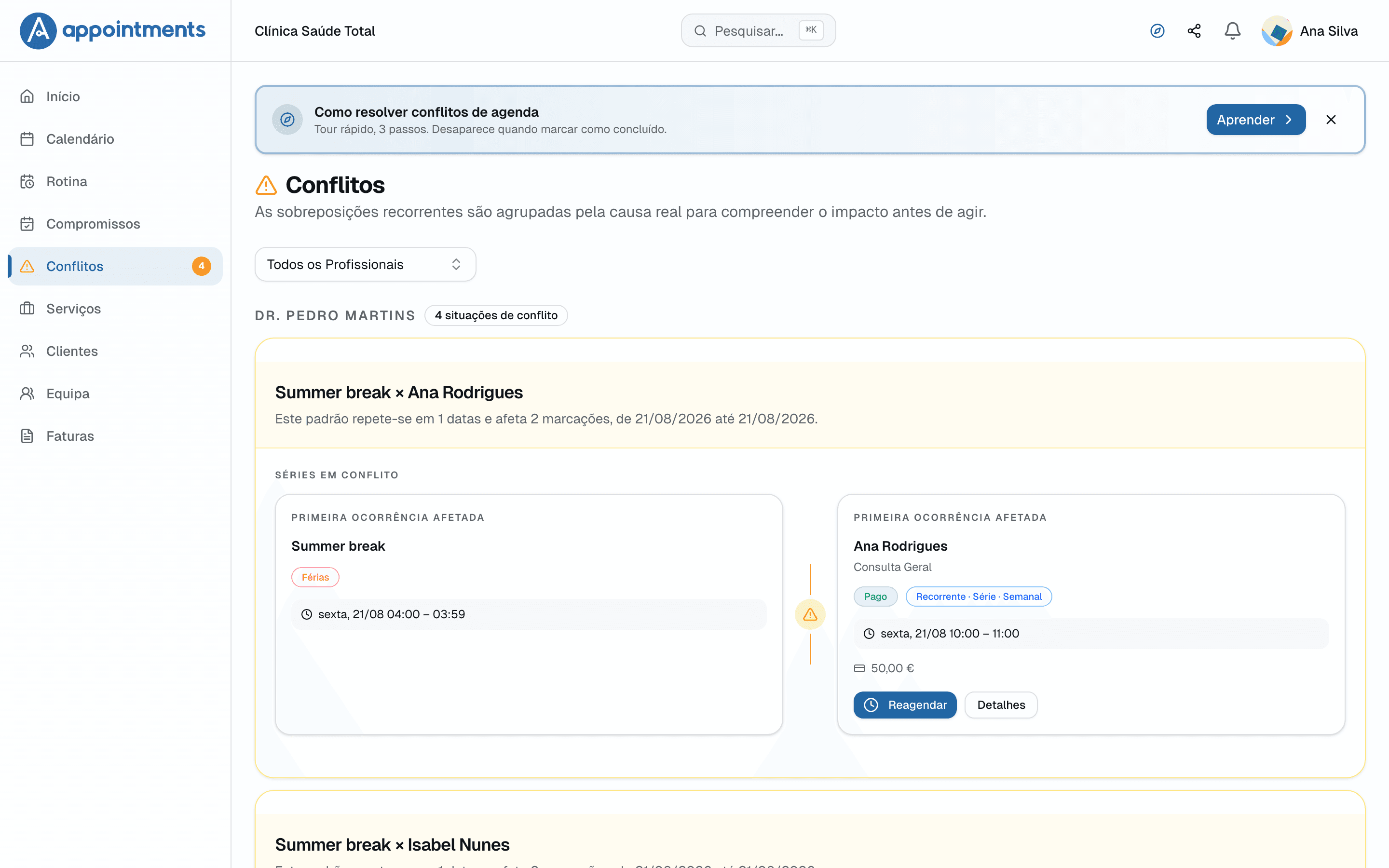Click the Férias tag
The image size is (1389, 868).
pyautogui.click(x=315, y=578)
